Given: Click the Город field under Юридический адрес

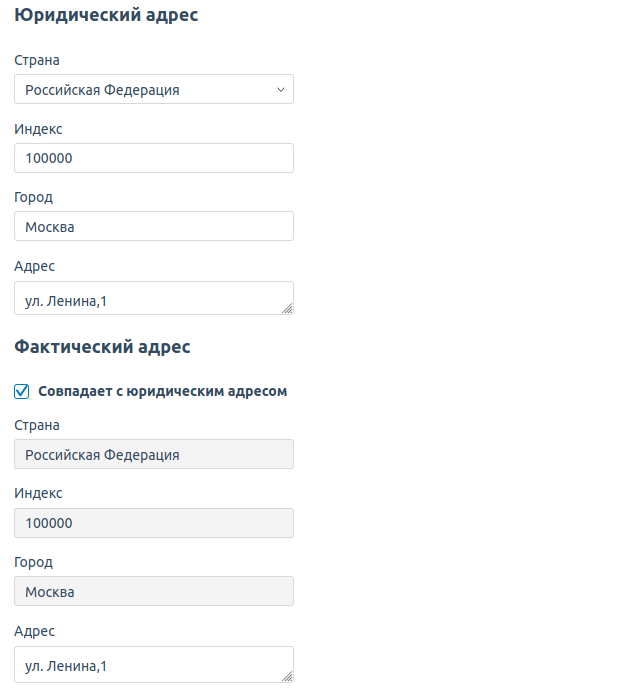Looking at the screenshot, I should point(154,226).
